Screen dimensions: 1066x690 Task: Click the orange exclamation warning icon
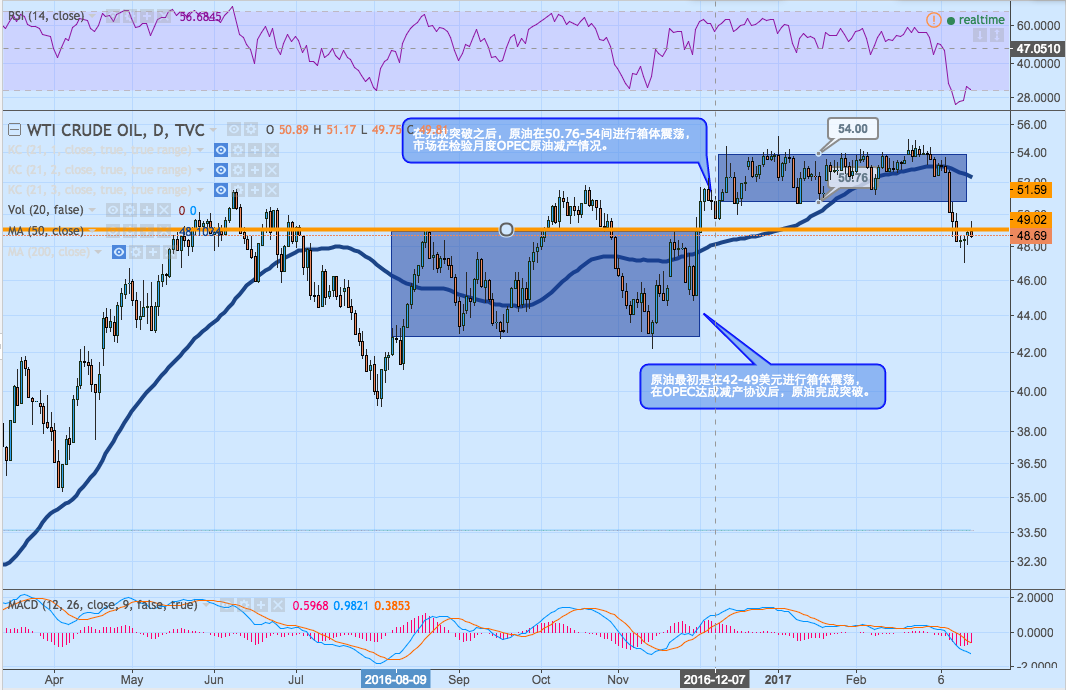point(933,19)
